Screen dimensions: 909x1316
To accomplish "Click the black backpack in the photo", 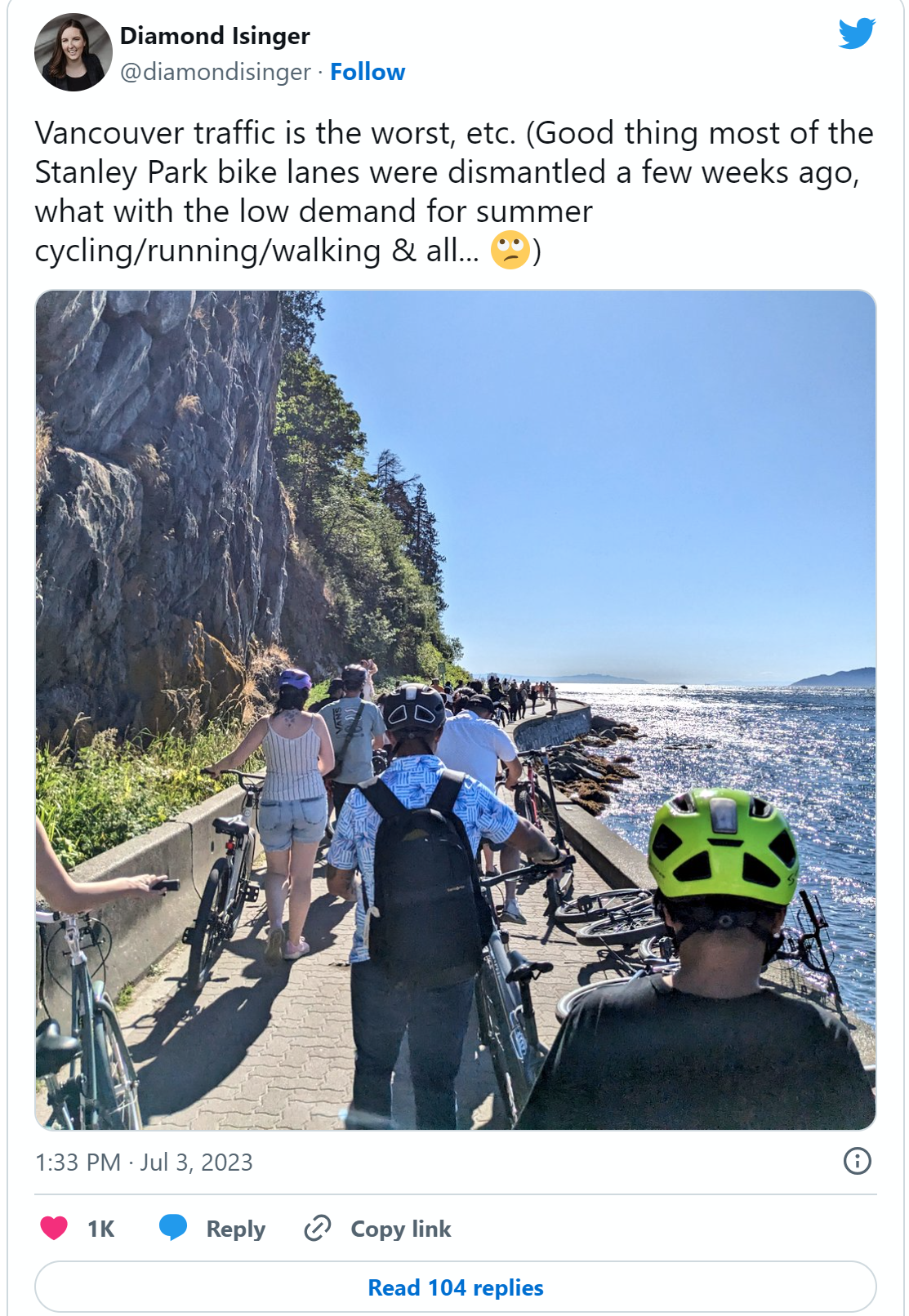I will 422,874.
